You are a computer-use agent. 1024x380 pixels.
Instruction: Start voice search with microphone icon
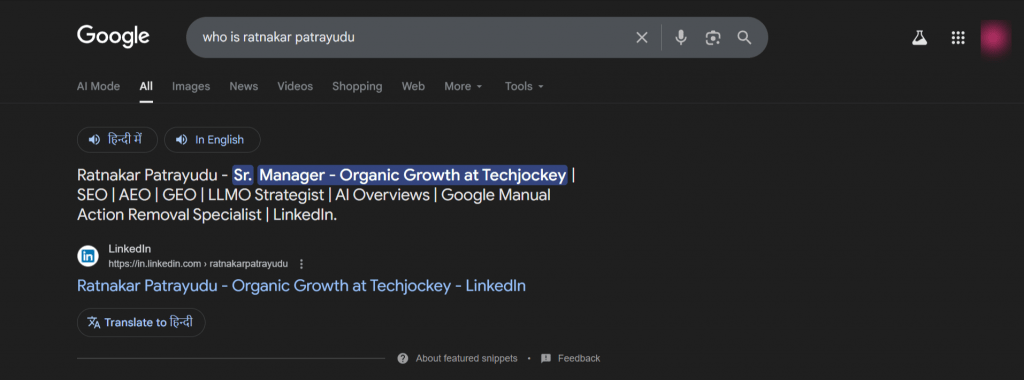click(x=680, y=38)
